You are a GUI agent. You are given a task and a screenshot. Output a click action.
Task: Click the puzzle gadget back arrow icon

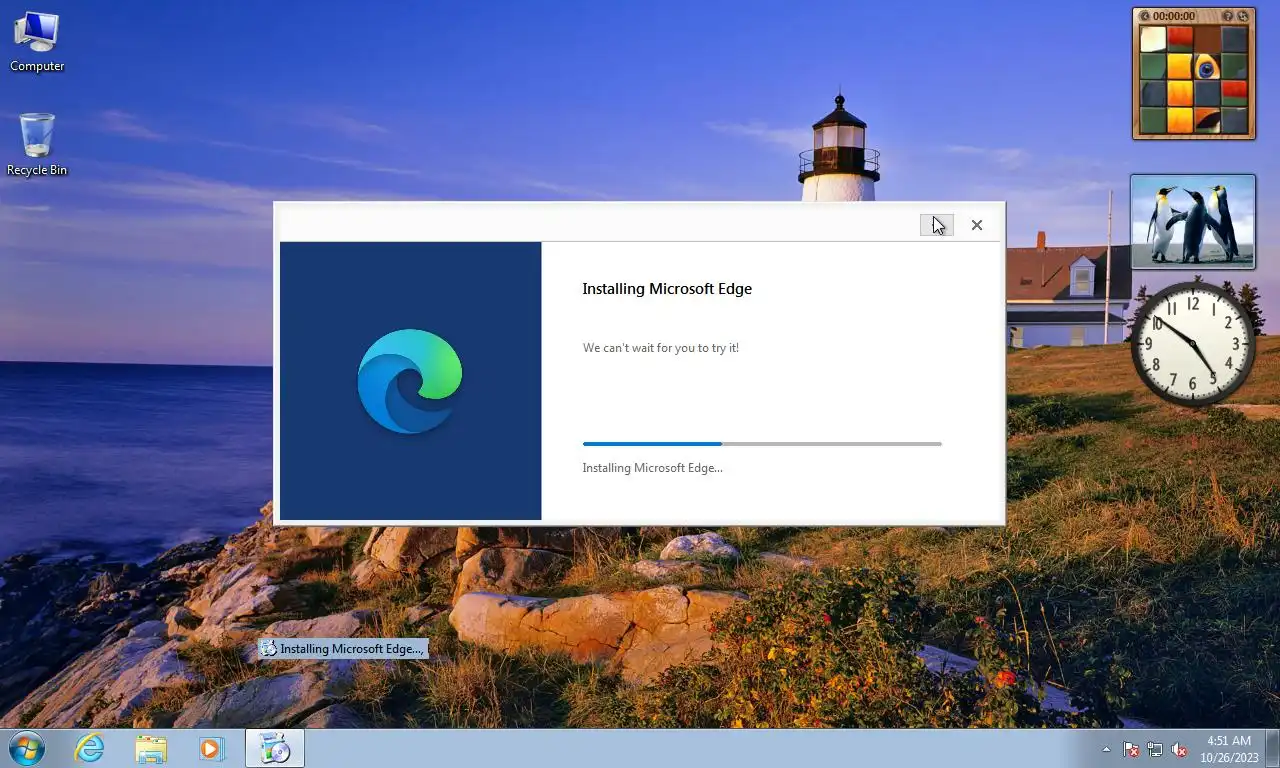coord(1145,16)
